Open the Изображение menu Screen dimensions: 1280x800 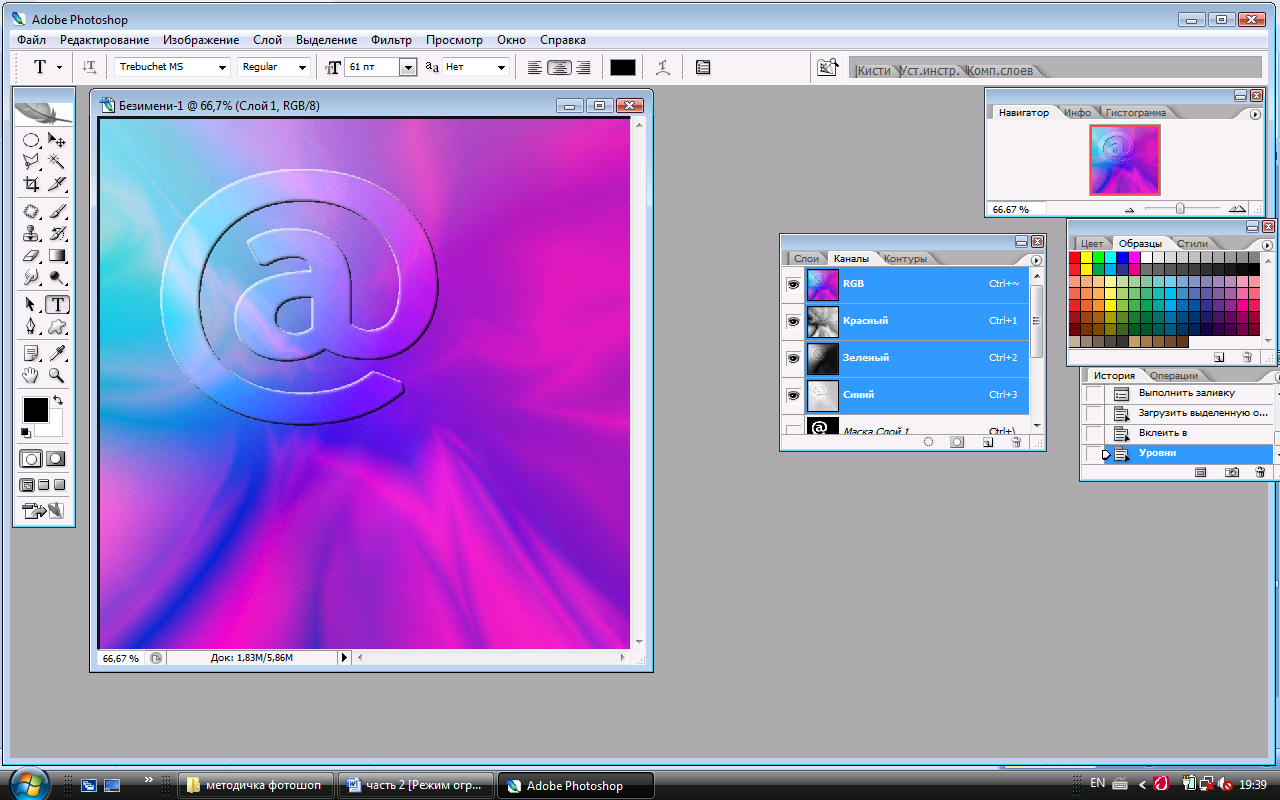click(x=201, y=40)
